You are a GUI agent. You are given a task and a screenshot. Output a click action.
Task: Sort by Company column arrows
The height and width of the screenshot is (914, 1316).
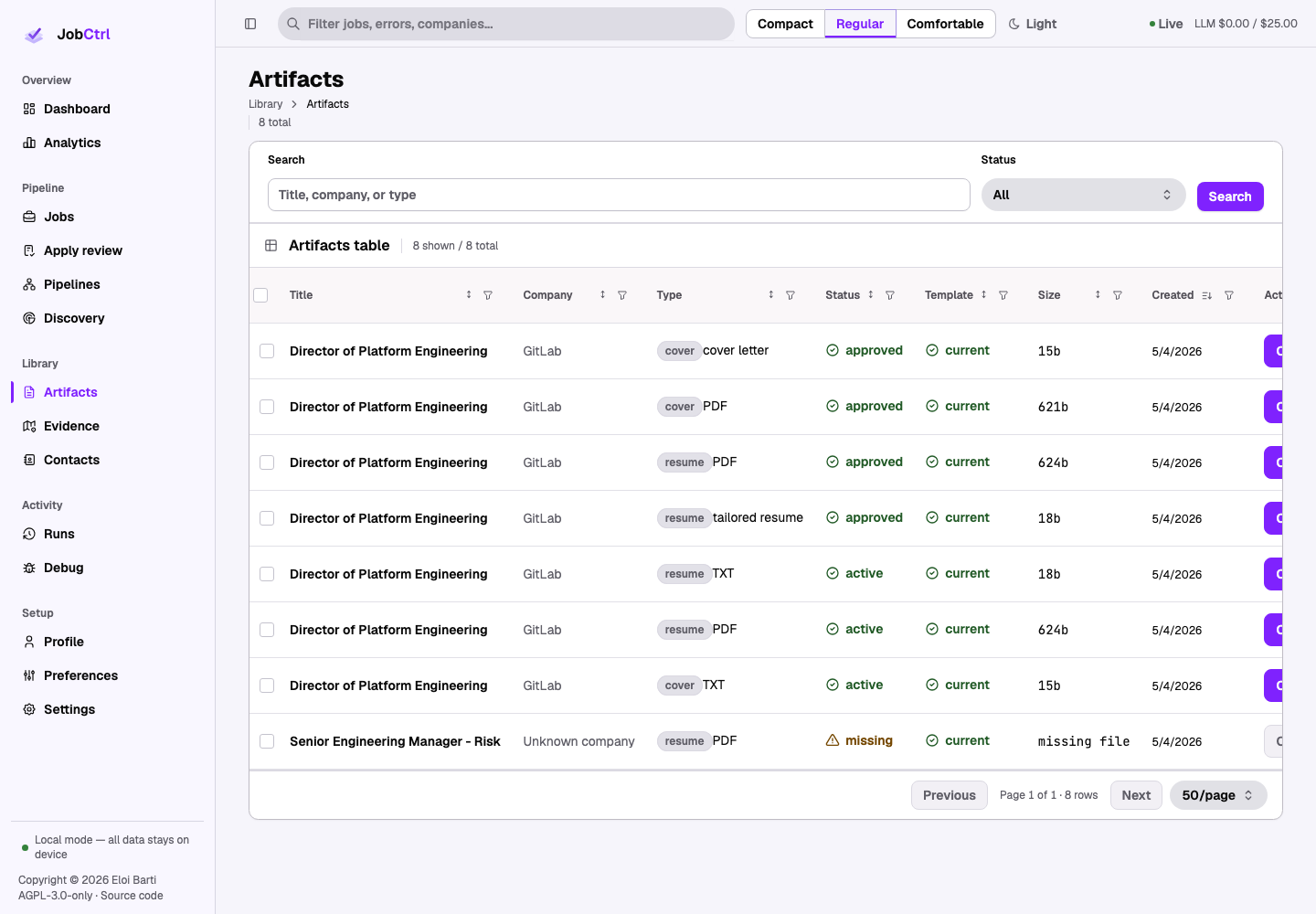tap(602, 294)
